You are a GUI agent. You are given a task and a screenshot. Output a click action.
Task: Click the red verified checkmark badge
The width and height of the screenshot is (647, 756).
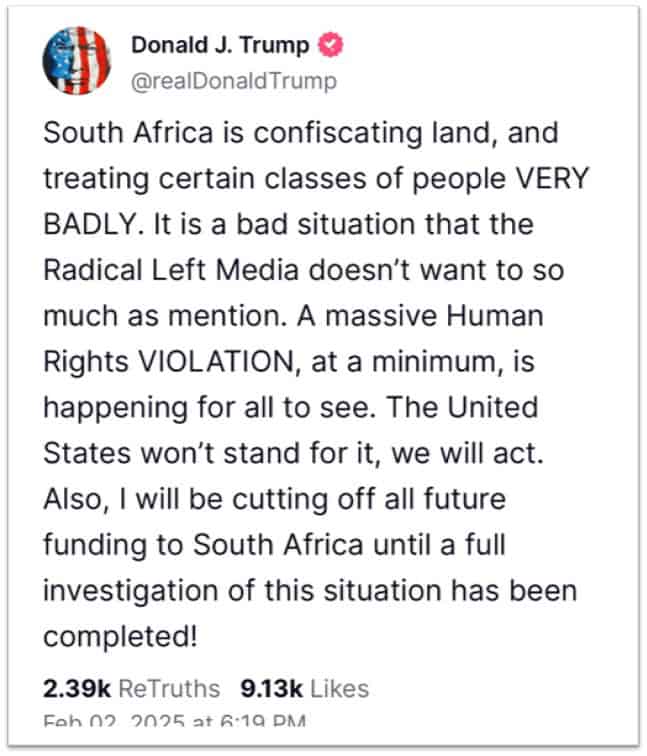click(x=330, y=44)
